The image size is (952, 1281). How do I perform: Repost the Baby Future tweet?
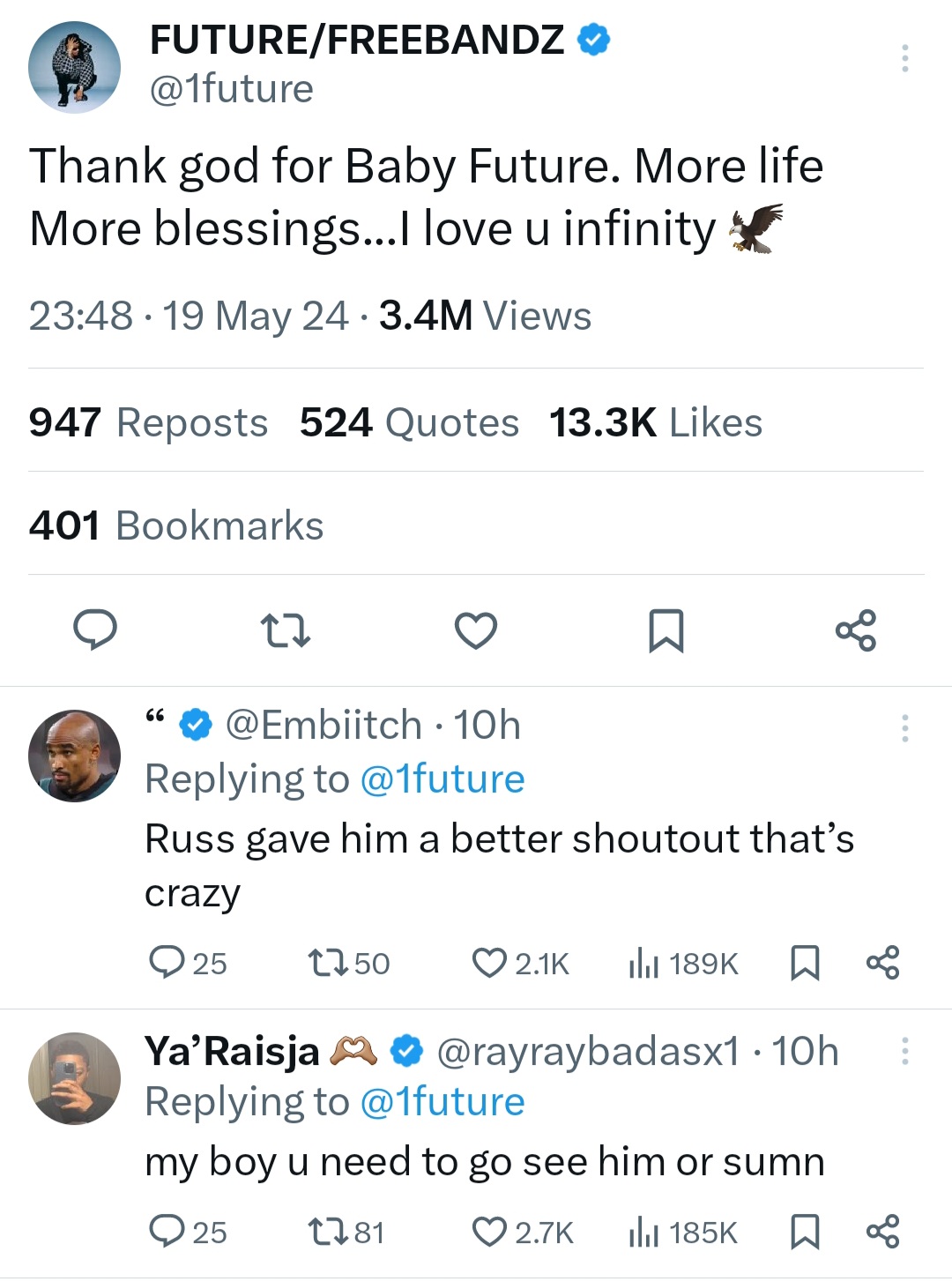(x=286, y=630)
